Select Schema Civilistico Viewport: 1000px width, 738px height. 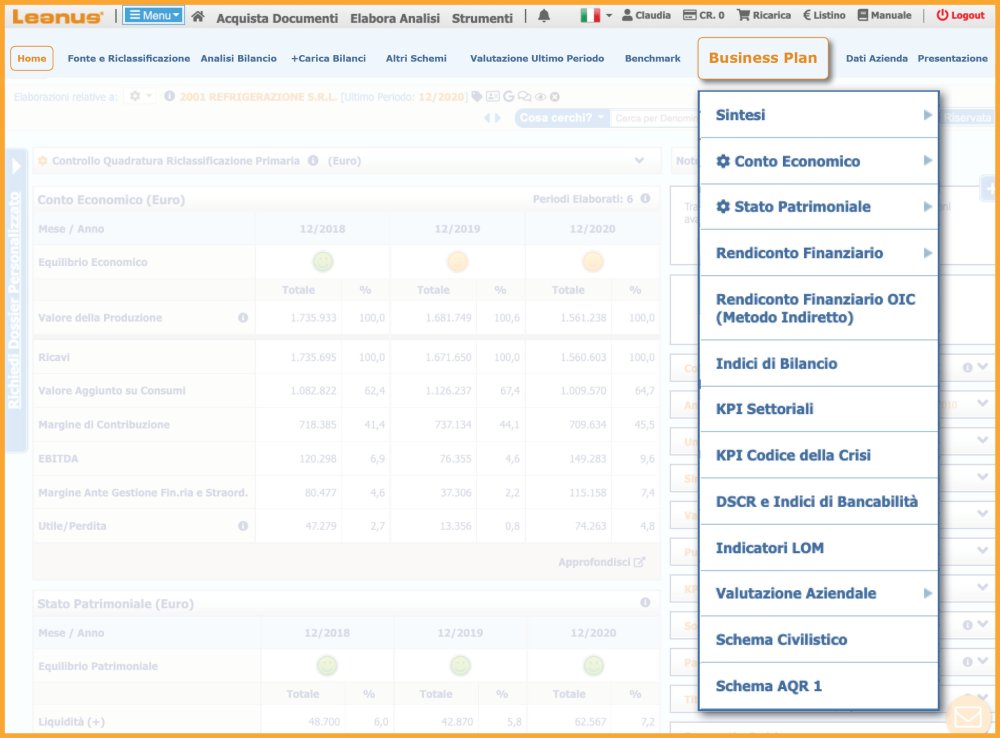[x=819, y=640]
